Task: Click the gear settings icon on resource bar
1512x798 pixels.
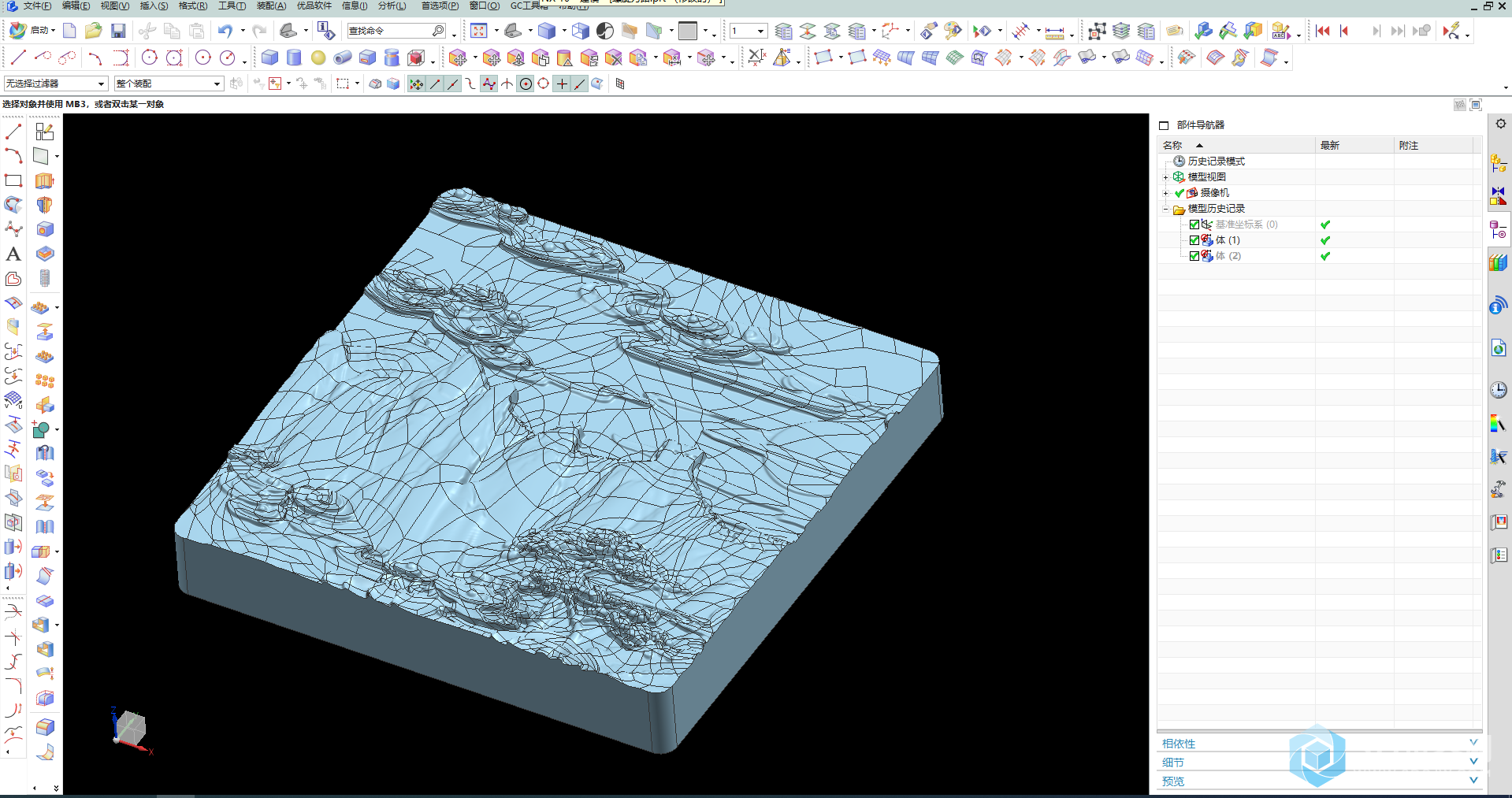Action: (1500, 124)
